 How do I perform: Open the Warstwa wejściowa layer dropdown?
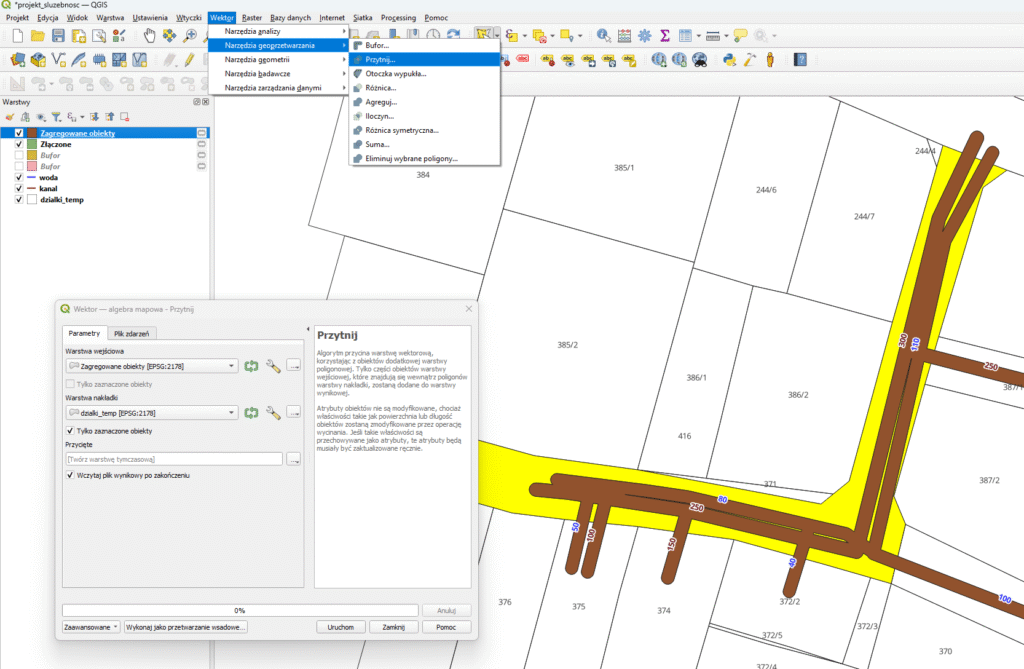pyautogui.click(x=152, y=366)
